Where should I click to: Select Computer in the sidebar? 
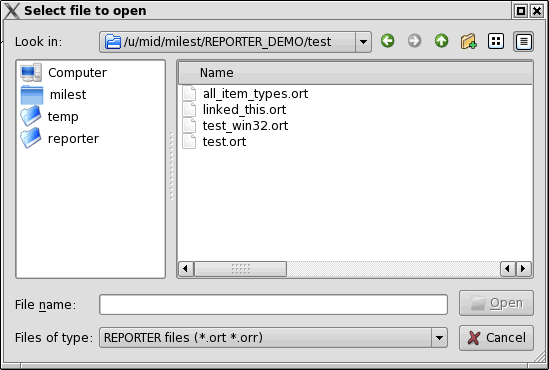click(x=77, y=72)
